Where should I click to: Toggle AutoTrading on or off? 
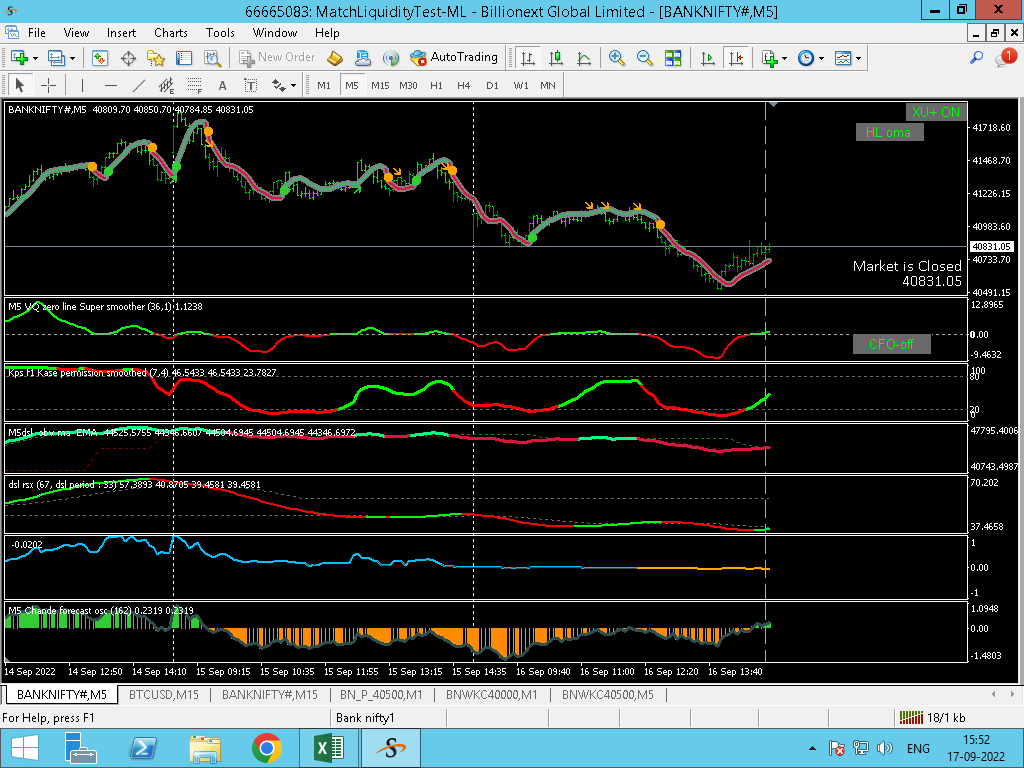click(x=453, y=58)
